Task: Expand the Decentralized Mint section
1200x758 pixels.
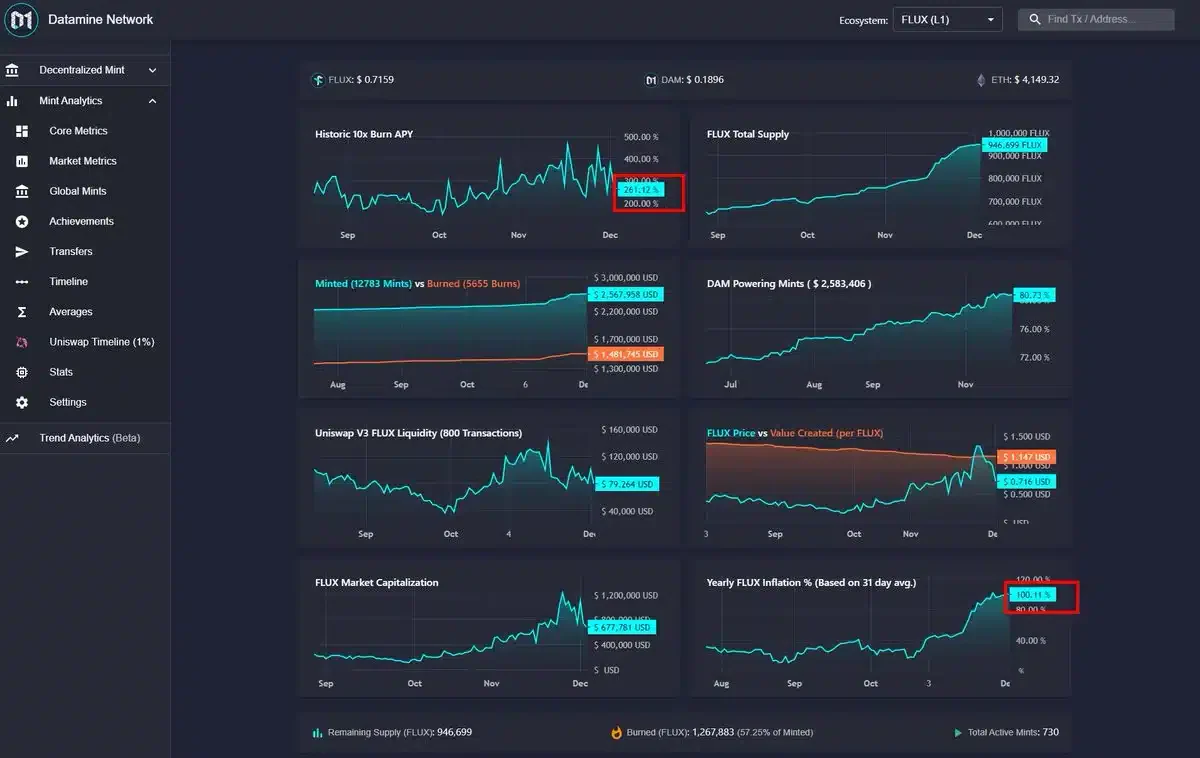Action: pyautogui.click(x=85, y=70)
